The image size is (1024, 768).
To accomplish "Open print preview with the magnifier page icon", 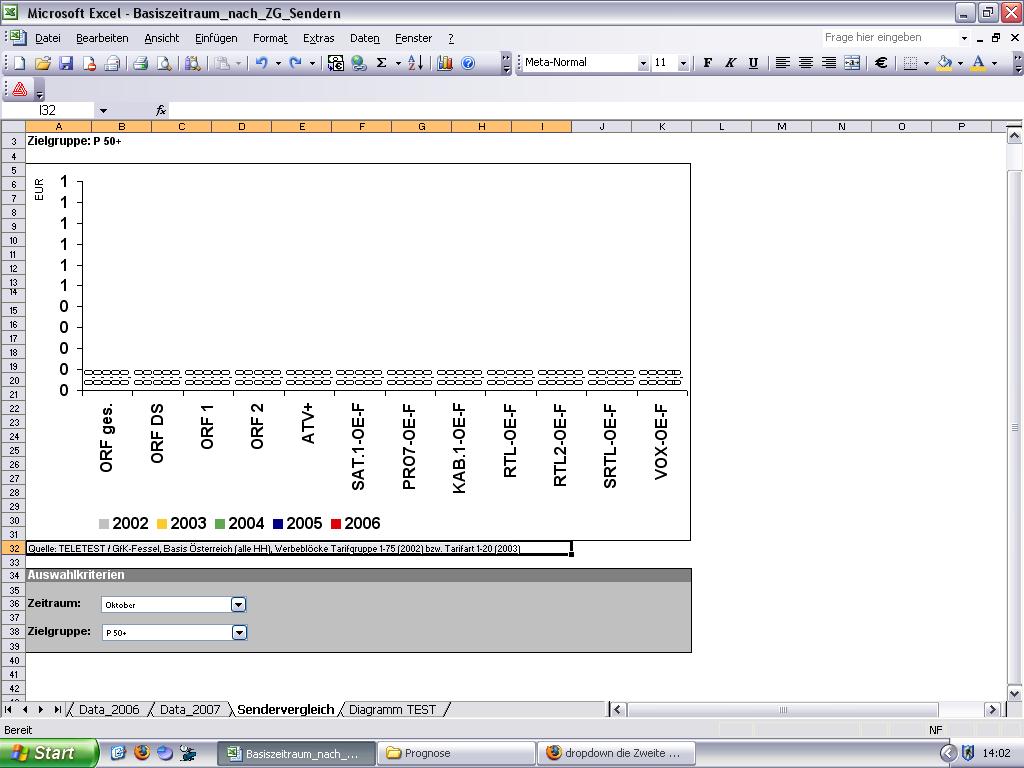I will 164,63.
